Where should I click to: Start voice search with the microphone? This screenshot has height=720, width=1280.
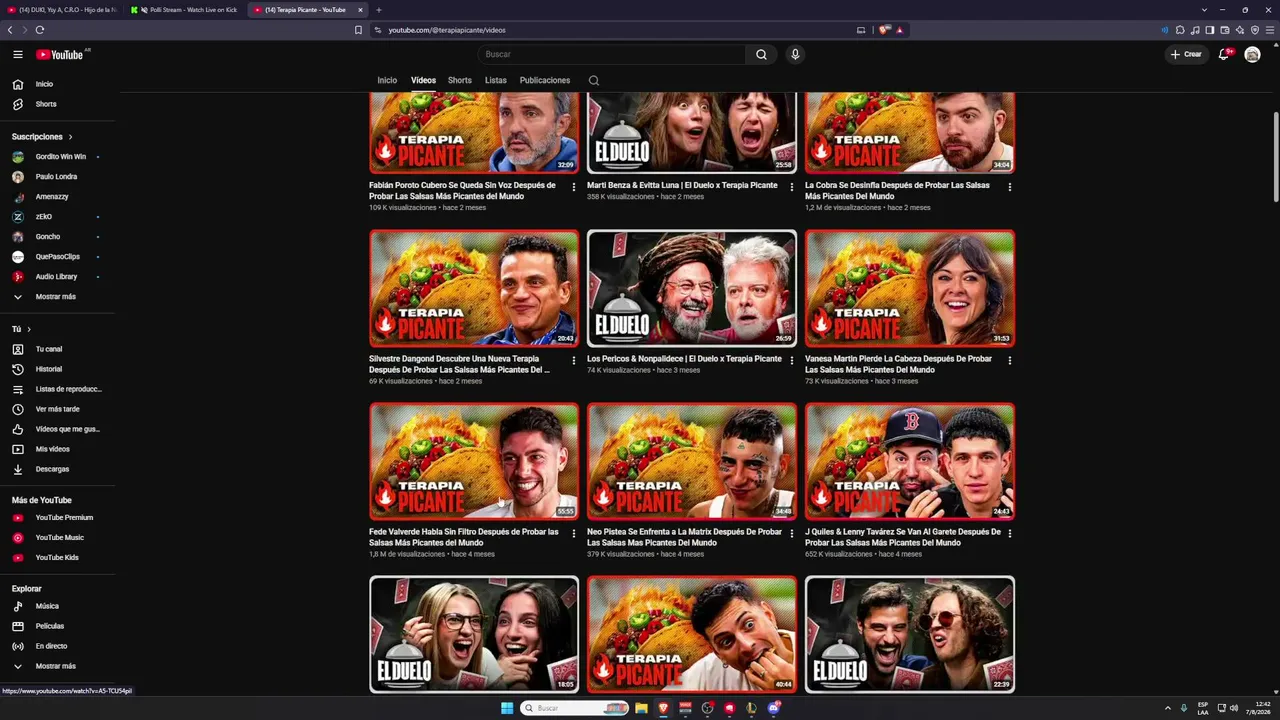click(795, 54)
